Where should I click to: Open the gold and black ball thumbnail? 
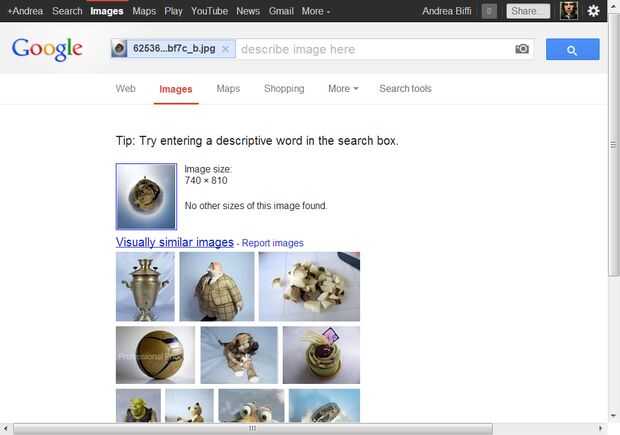click(x=155, y=355)
